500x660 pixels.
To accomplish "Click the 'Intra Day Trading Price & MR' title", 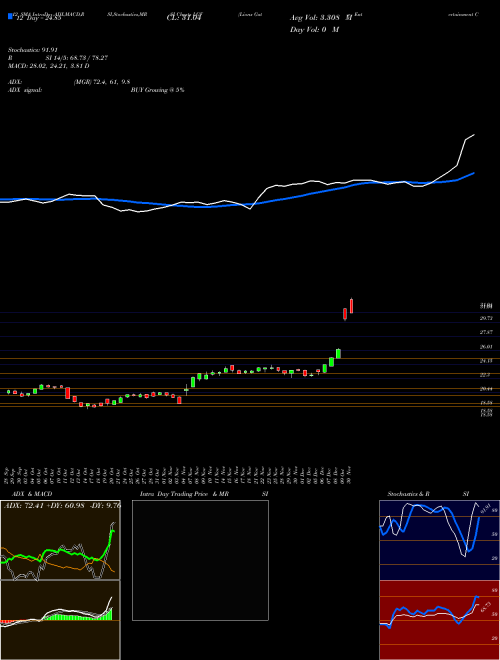I will [184, 494].
